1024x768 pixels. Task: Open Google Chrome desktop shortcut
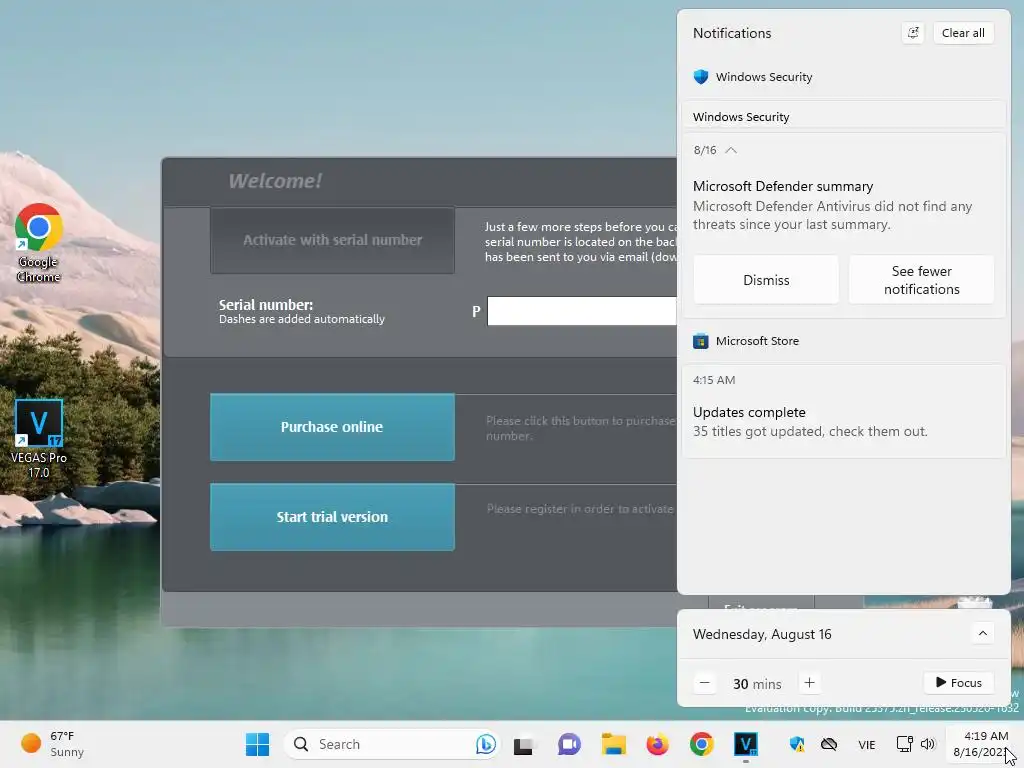click(x=39, y=243)
